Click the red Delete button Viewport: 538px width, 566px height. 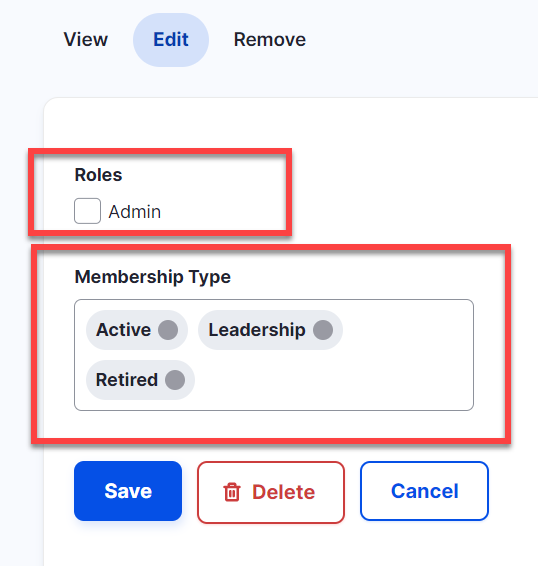(271, 492)
